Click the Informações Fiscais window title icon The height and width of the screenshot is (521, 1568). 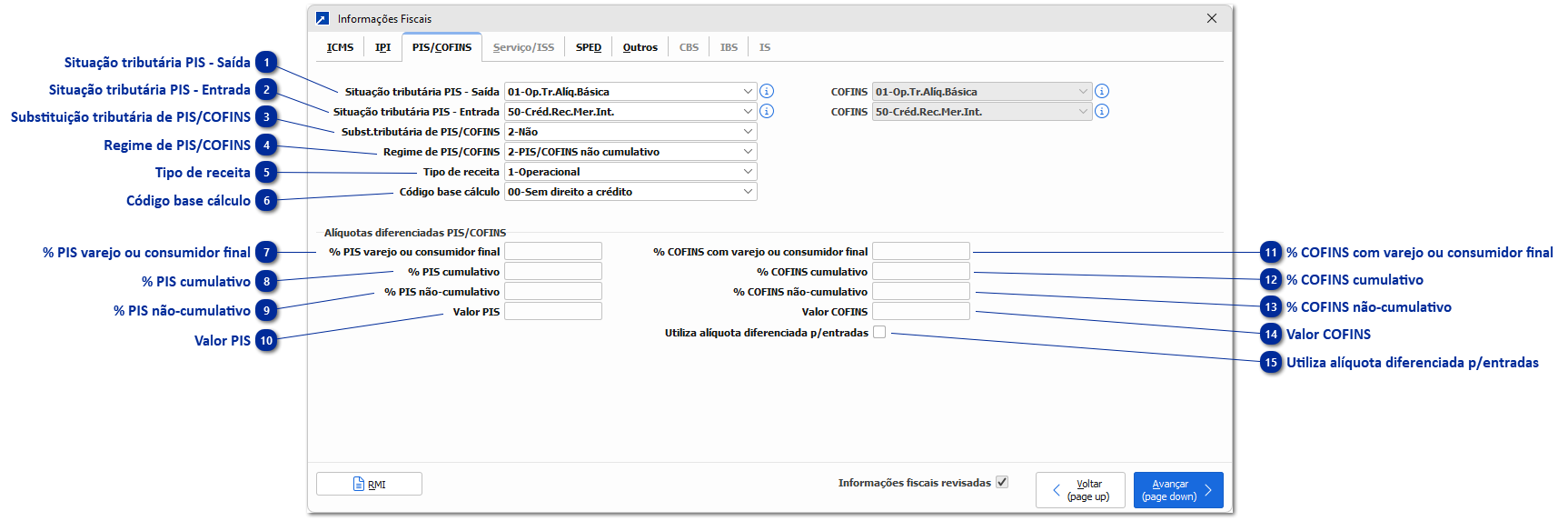click(x=323, y=18)
